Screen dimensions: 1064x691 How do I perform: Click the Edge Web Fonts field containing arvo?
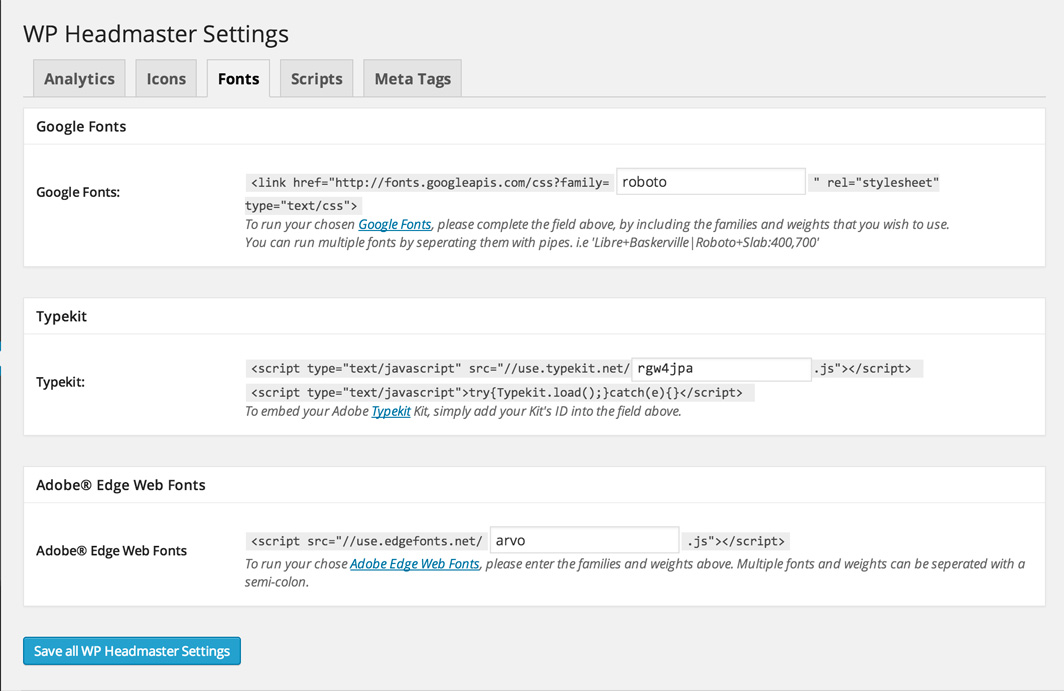pyautogui.click(x=584, y=540)
